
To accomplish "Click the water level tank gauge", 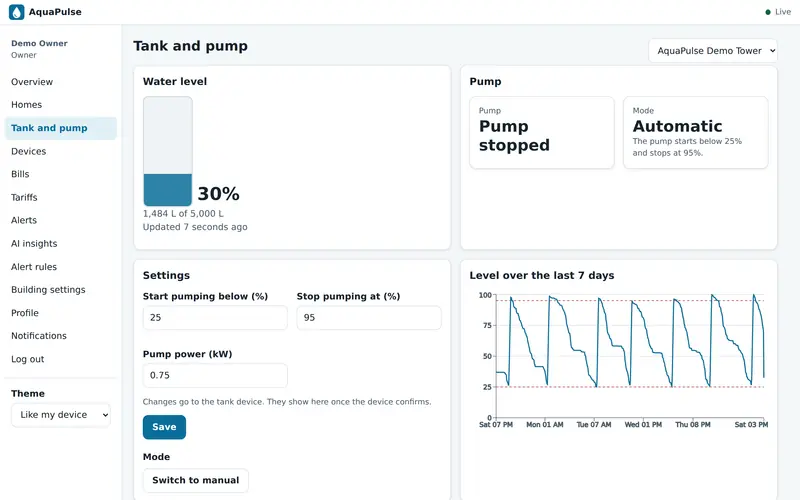I will tap(167, 151).
